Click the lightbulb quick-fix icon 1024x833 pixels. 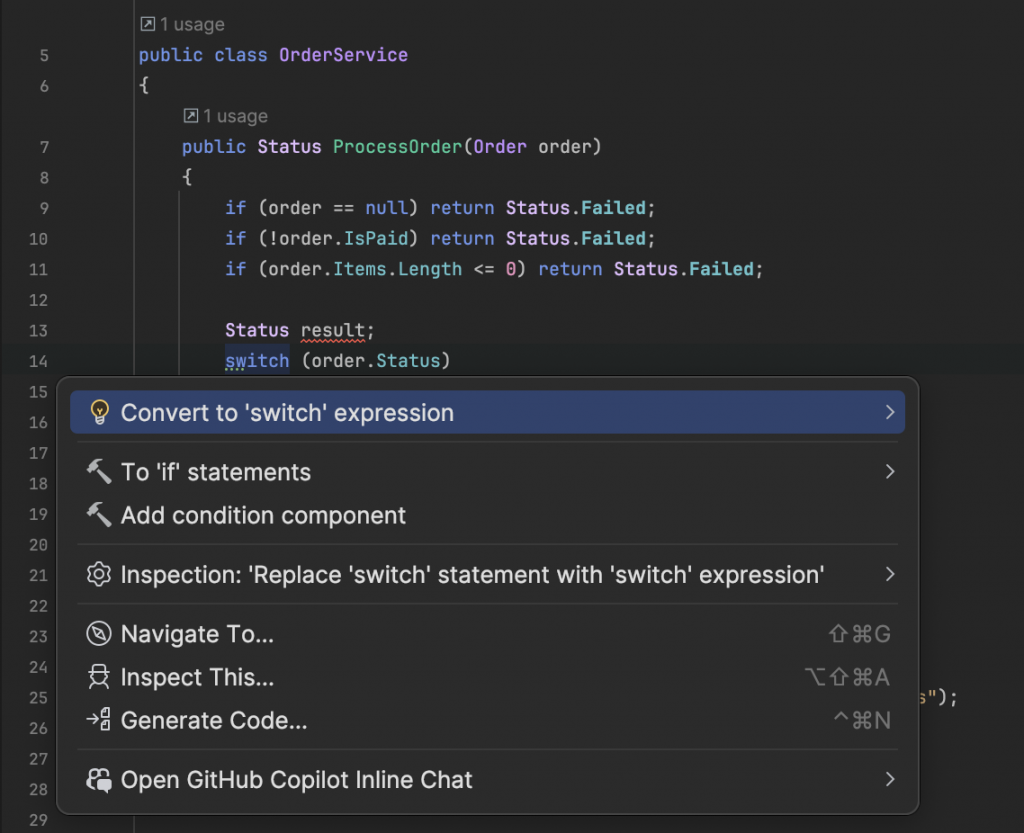(99, 413)
